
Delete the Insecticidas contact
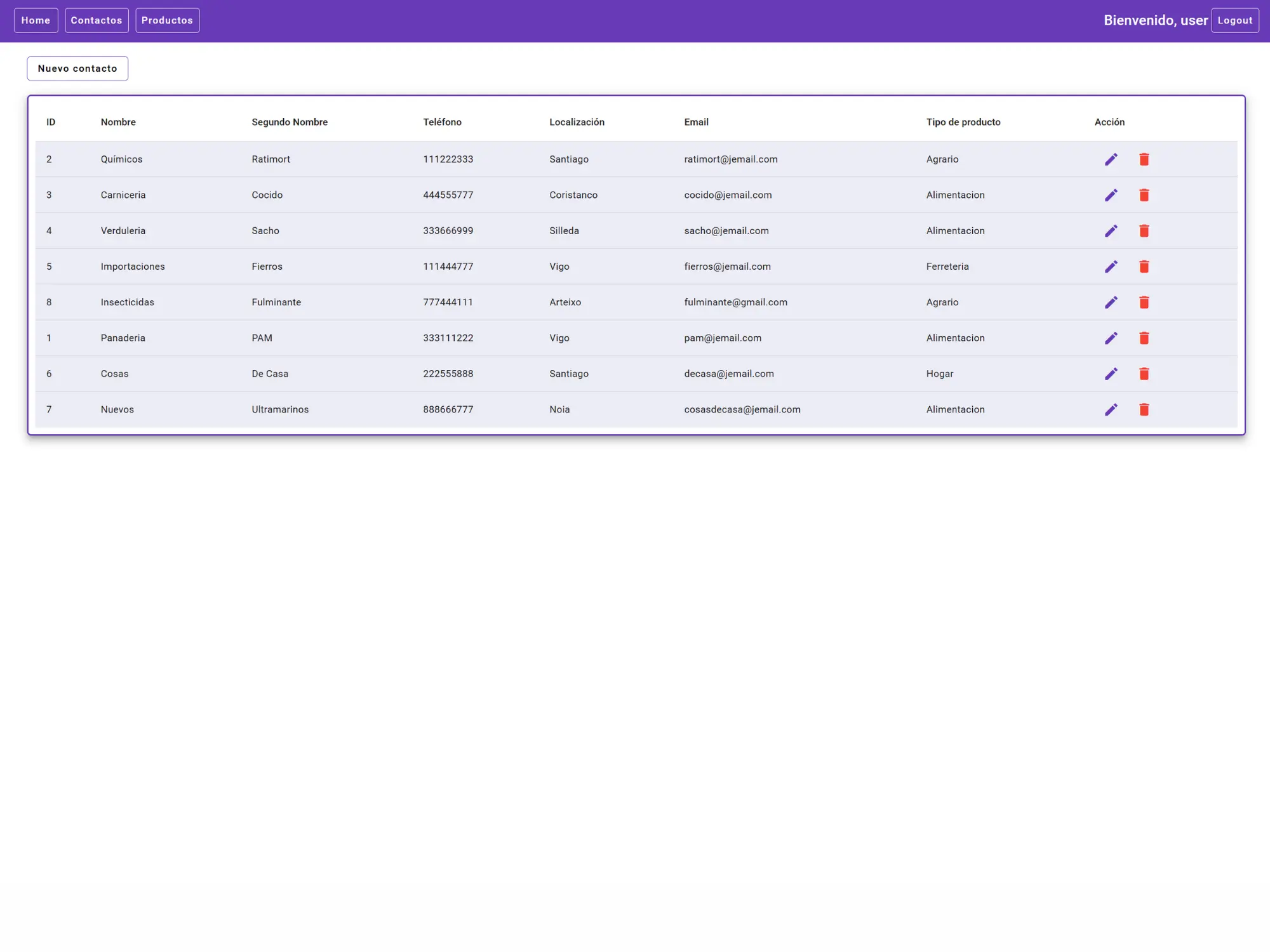tap(1144, 302)
